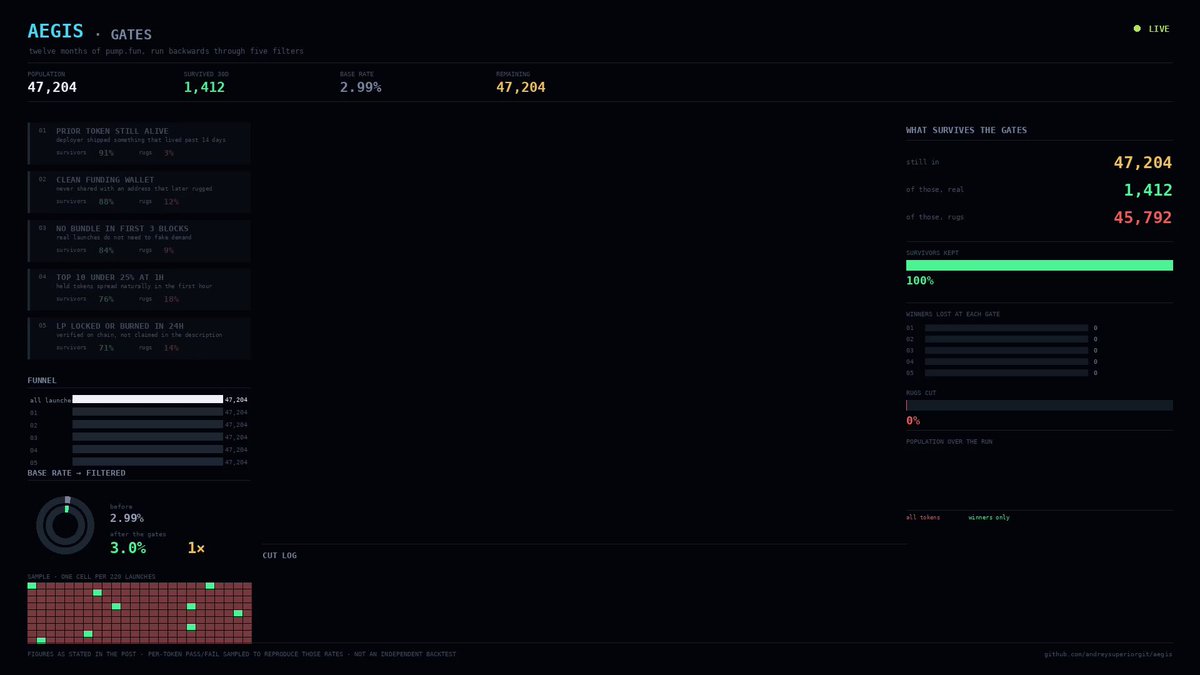Click the AEGIS title

pos(56,32)
